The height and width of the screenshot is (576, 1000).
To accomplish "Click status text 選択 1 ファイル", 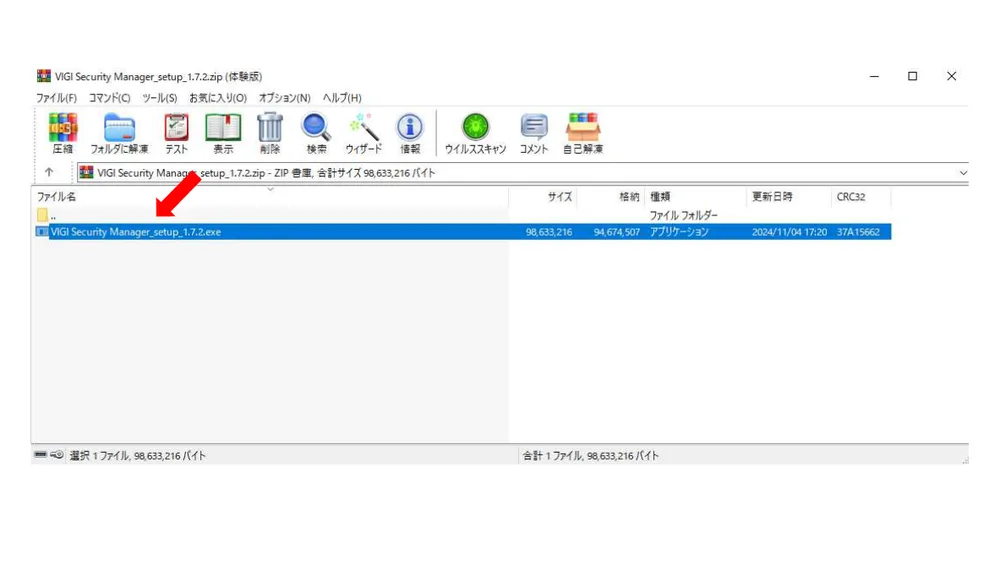I will point(138,455).
